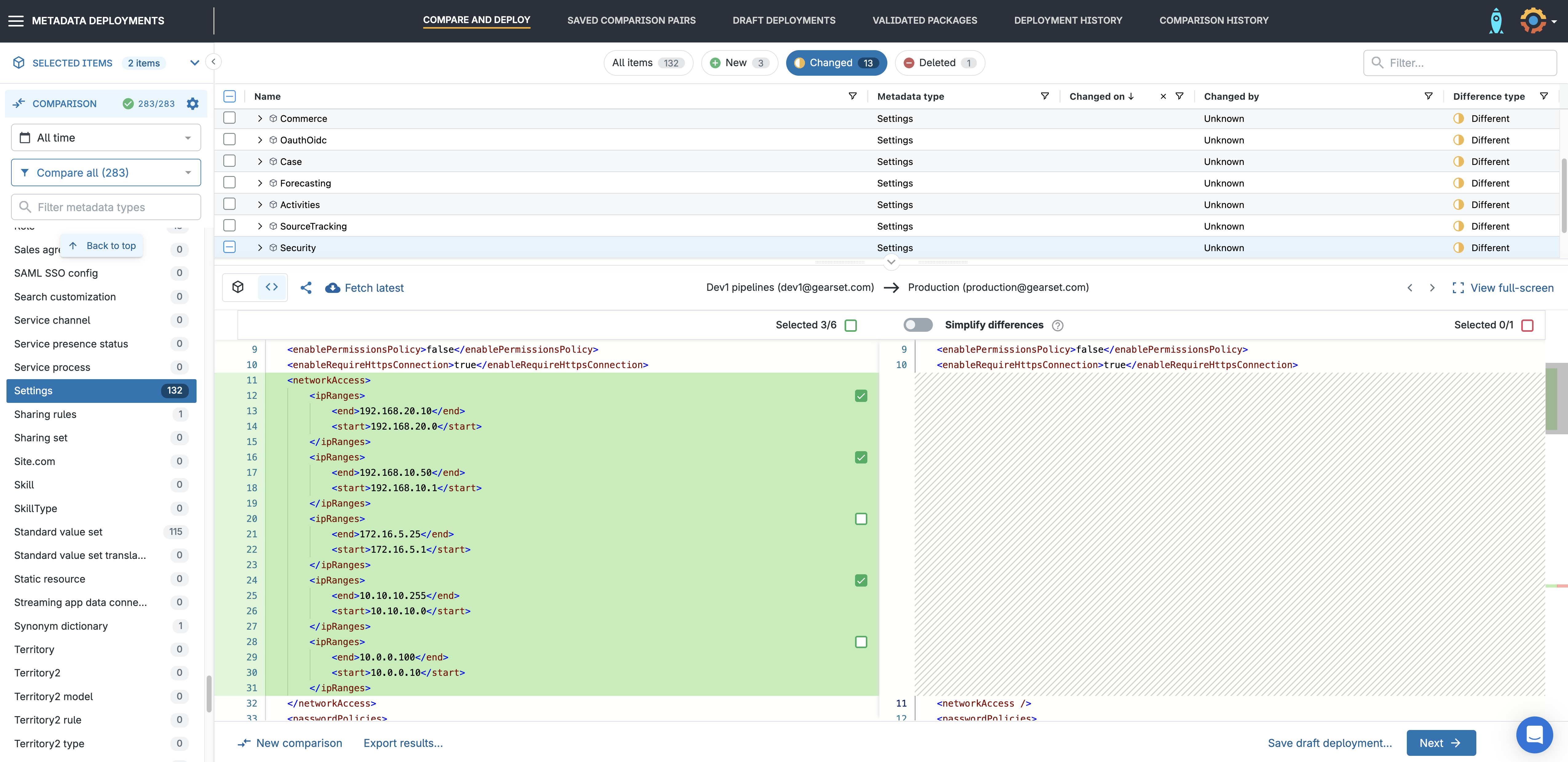Screen dimensions: 1568x762
Task: Click the Compare all filter funnel icon
Action: pyautogui.click(x=24, y=172)
